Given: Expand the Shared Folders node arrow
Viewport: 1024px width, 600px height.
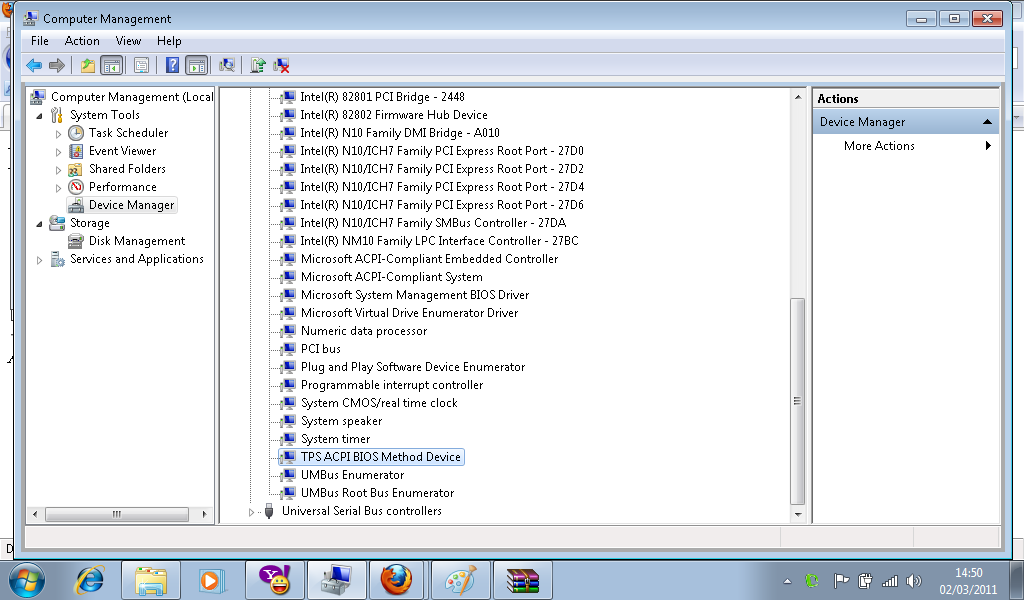Looking at the screenshot, I should 58,170.
